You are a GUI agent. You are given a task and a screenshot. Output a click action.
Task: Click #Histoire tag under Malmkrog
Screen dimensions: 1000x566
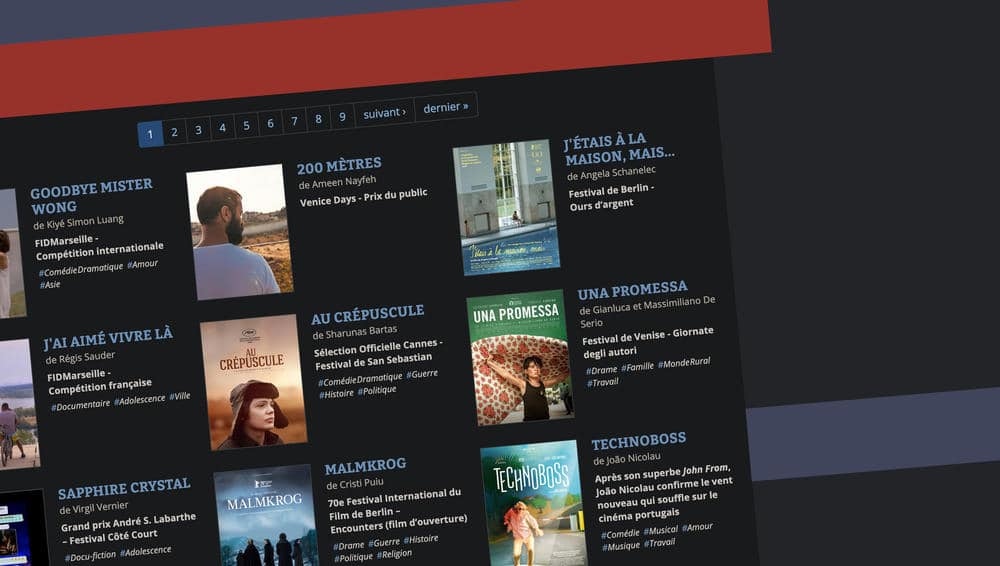point(422,539)
